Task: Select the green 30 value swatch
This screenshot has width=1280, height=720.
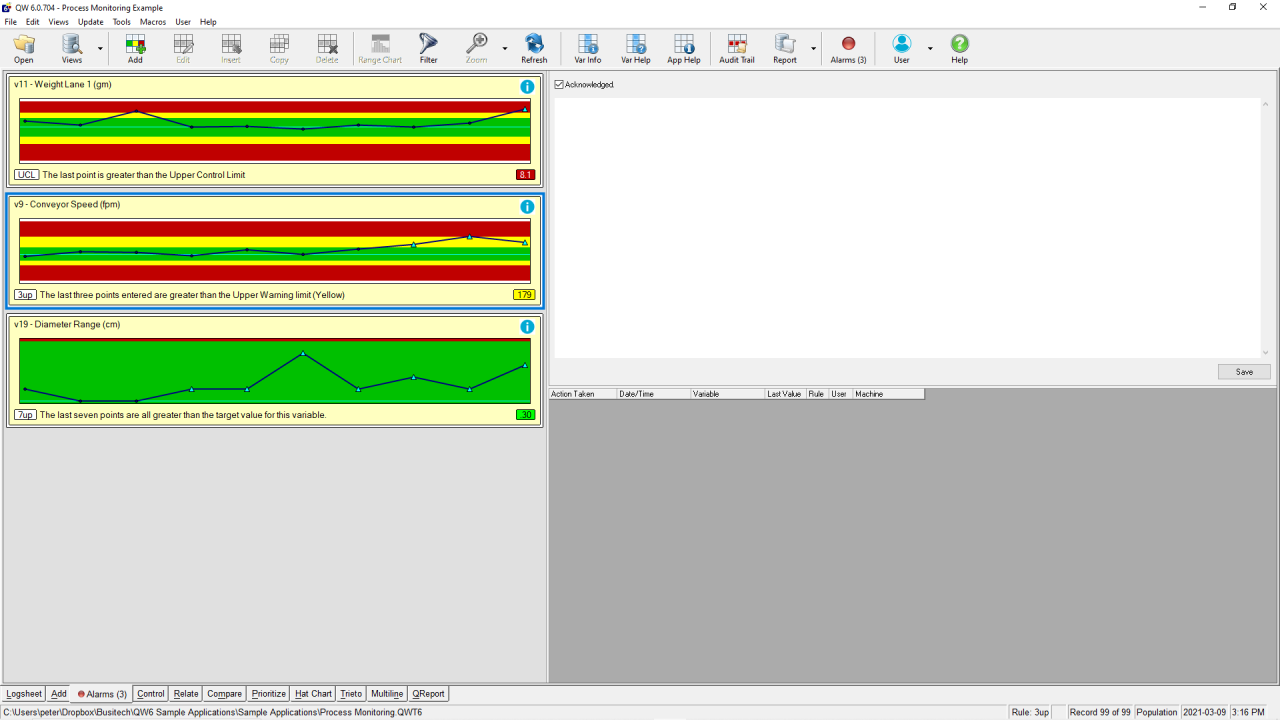Action: tap(525, 415)
